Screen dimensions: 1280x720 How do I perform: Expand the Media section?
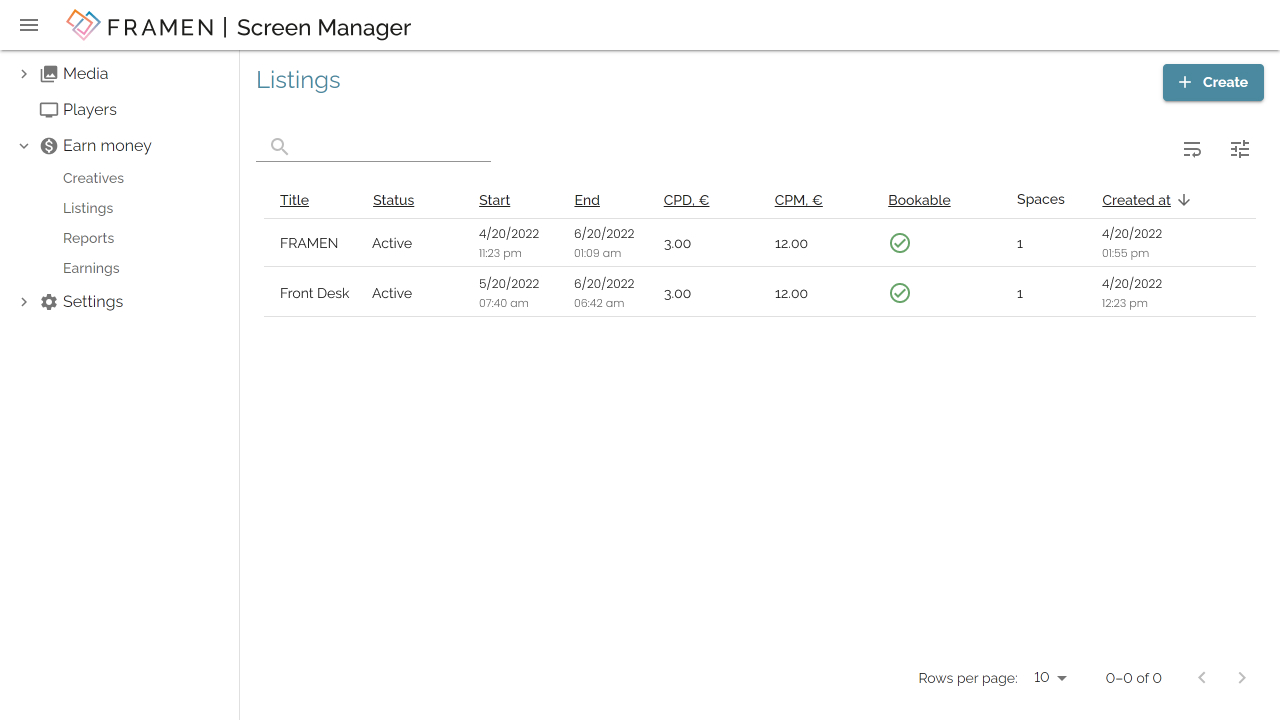click(x=24, y=74)
